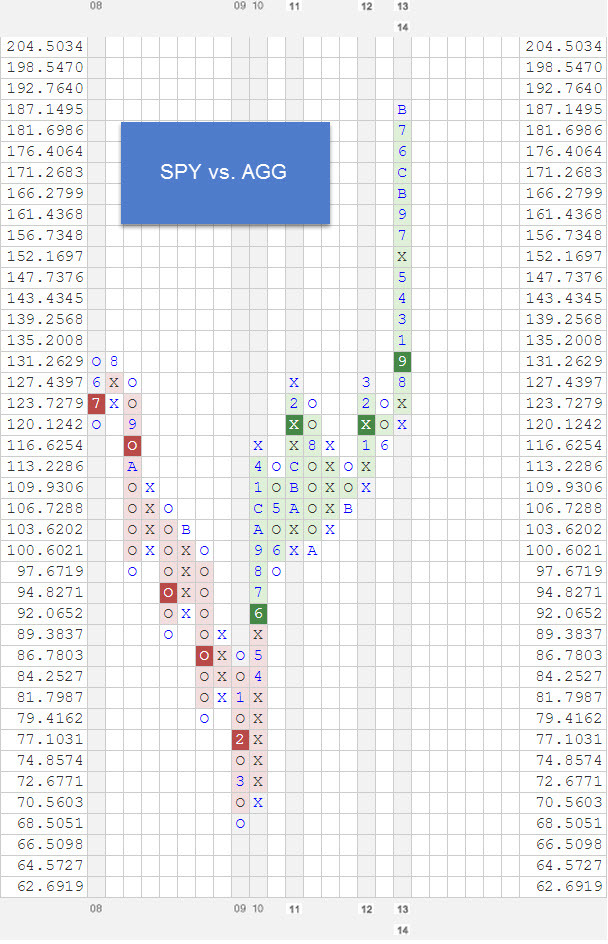Click the 9 cell in row 161.4368
Screen dimensions: 608x944
pos(402,214)
